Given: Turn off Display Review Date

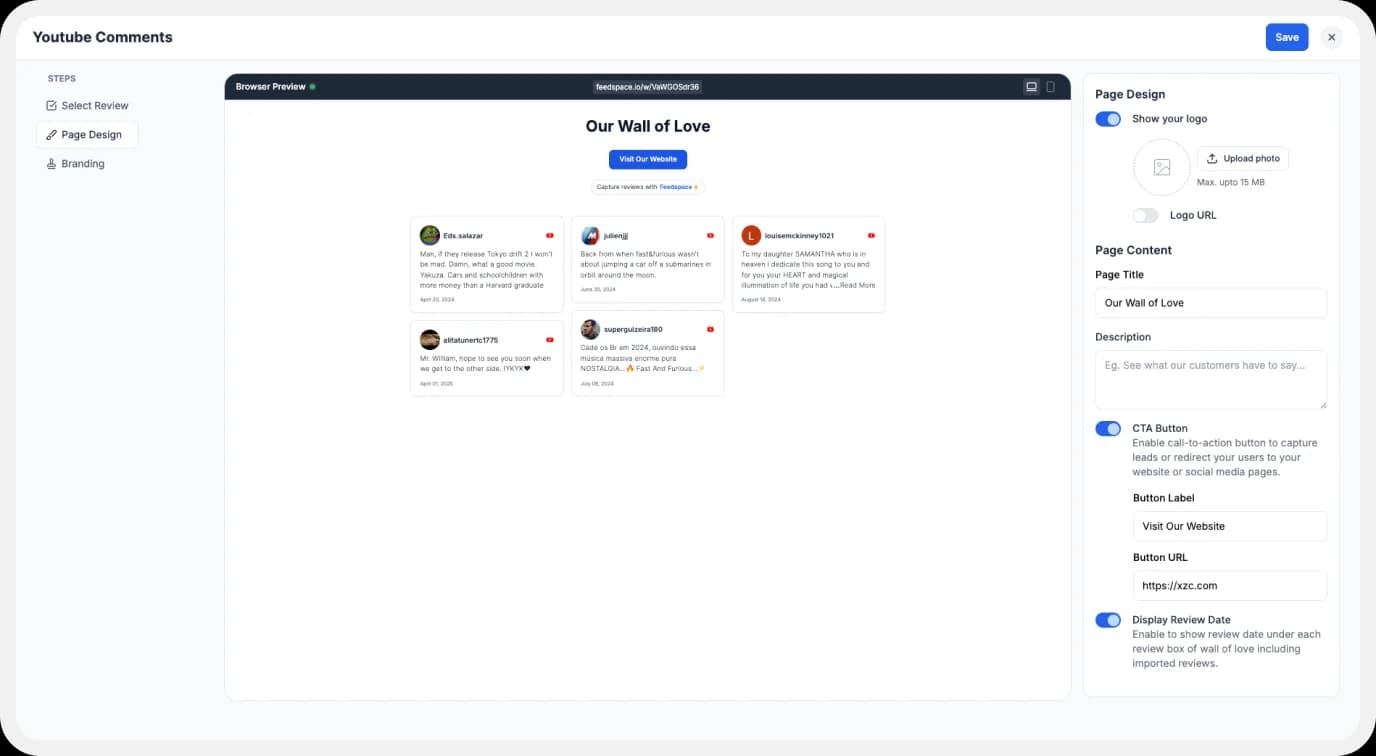Looking at the screenshot, I should coord(1107,620).
